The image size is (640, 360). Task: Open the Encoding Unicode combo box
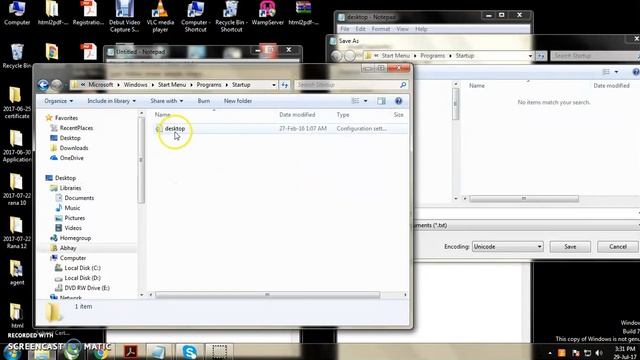[x=507, y=247]
